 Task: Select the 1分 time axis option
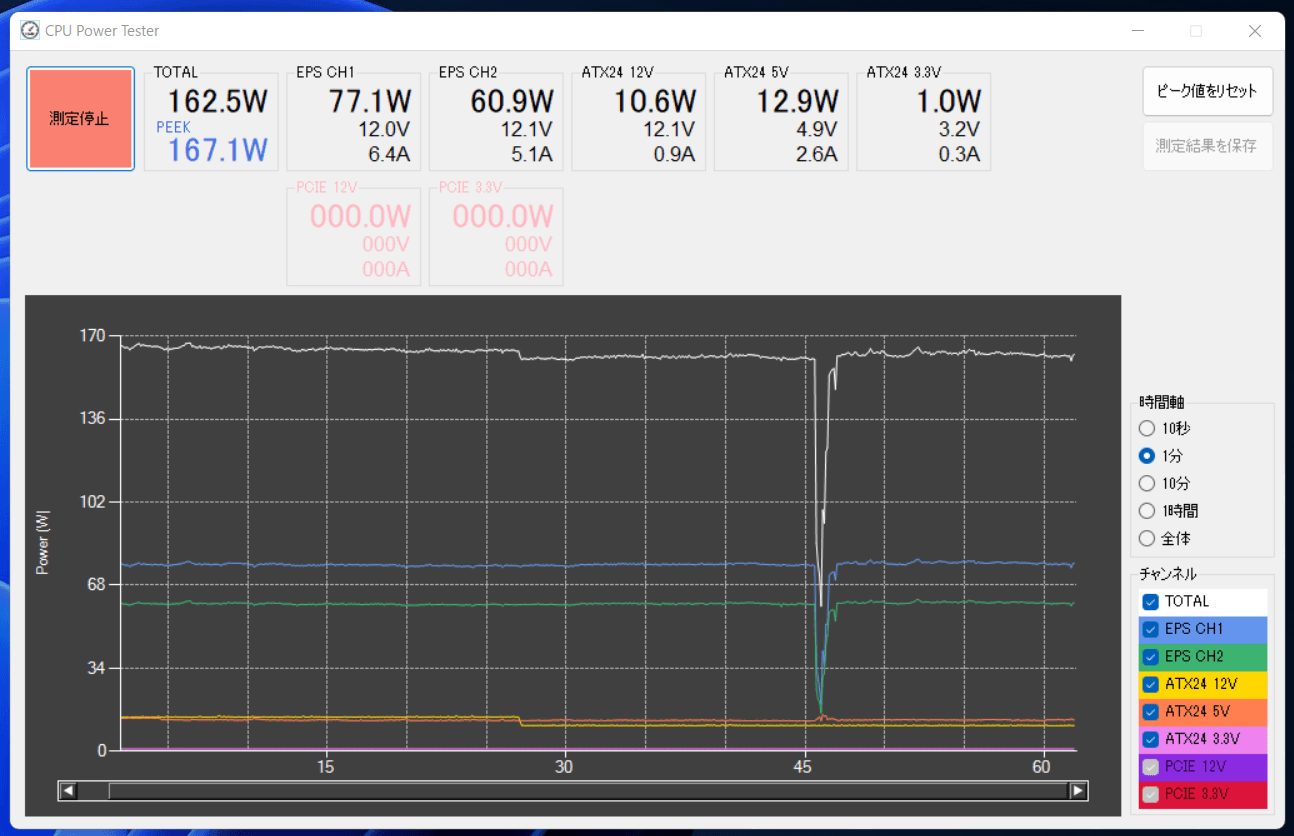coord(1146,455)
